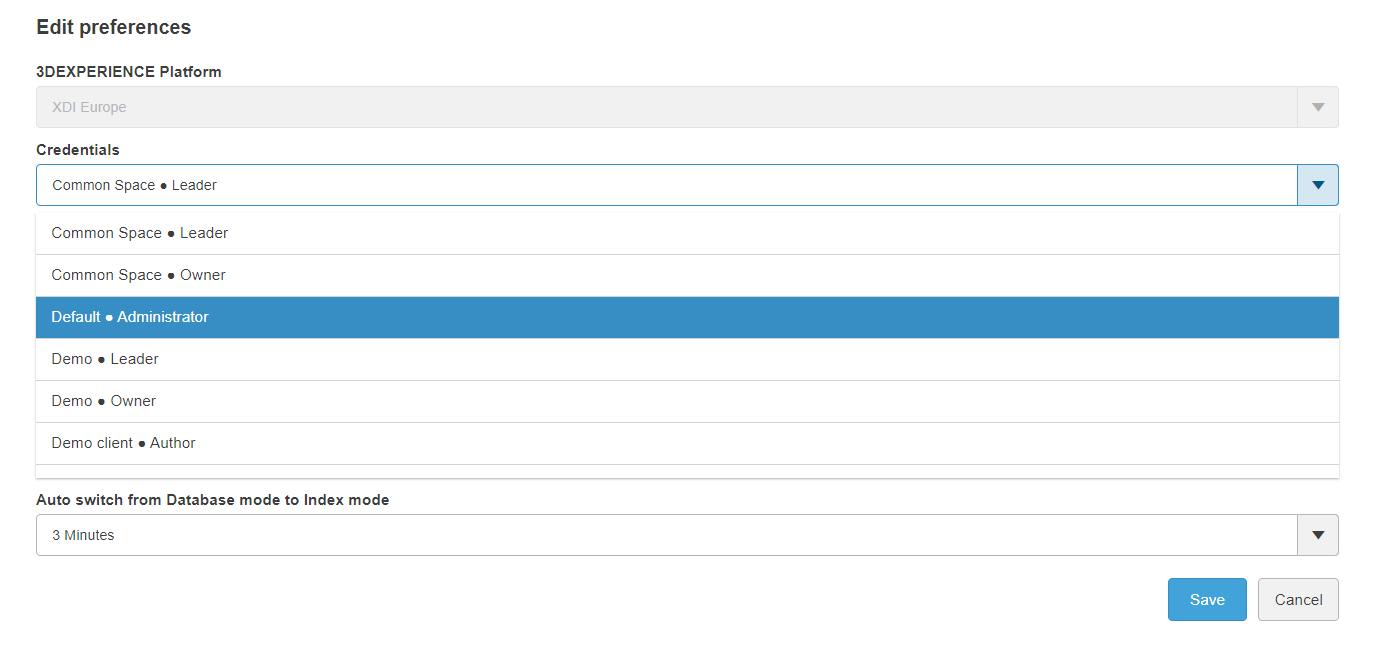Click the Edit preferences heading

click(x=114, y=27)
